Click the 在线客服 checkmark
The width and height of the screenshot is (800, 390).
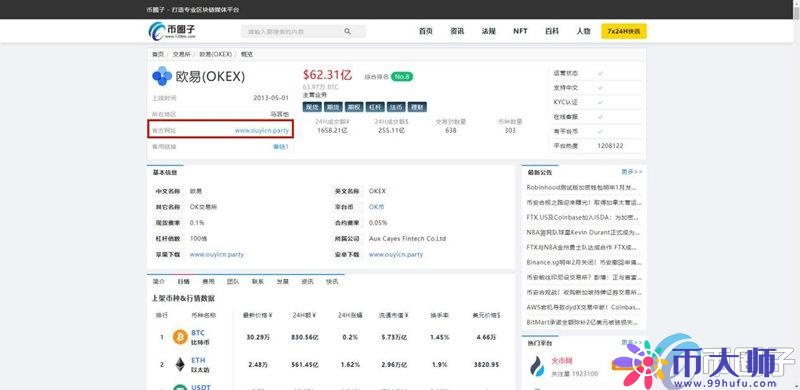tap(601, 116)
